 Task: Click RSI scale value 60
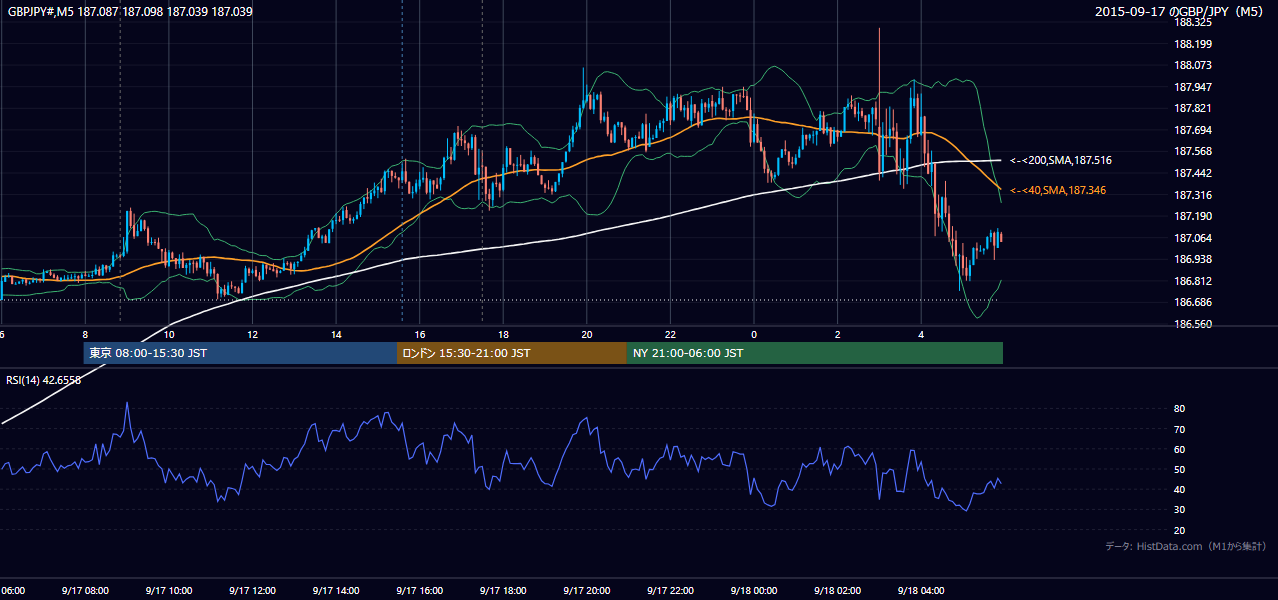(x=1180, y=449)
